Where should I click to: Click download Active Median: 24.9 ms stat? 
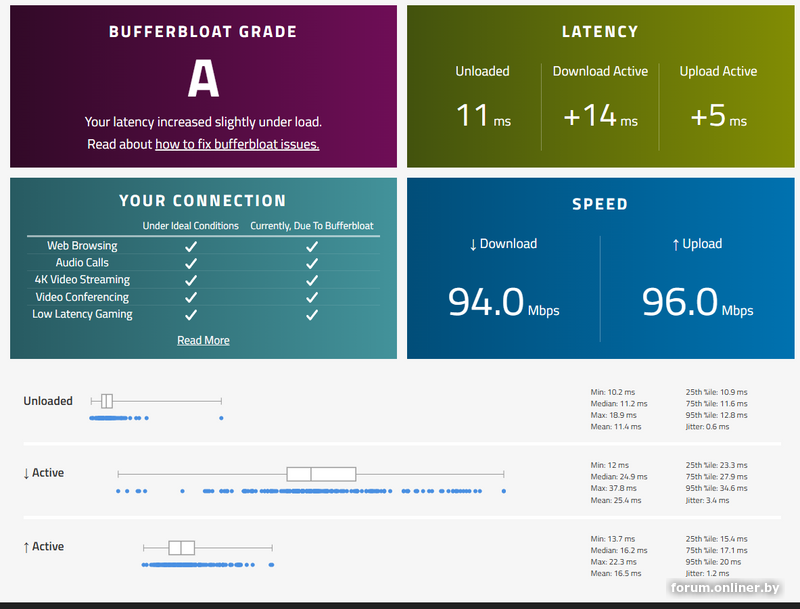tap(619, 476)
